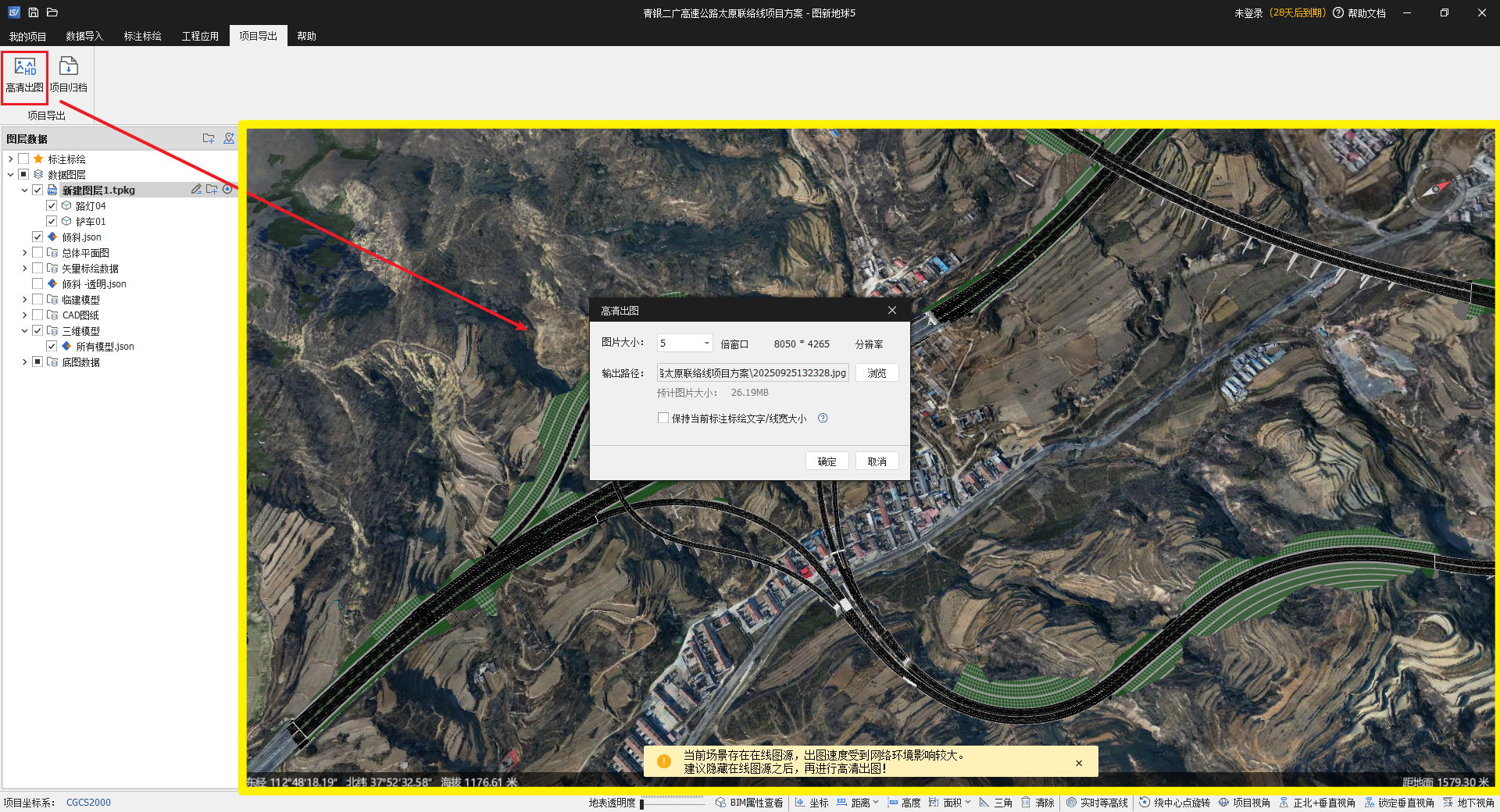Select the 三角 measurement tool in status bar
The image size is (1500, 812).
coord(996,803)
